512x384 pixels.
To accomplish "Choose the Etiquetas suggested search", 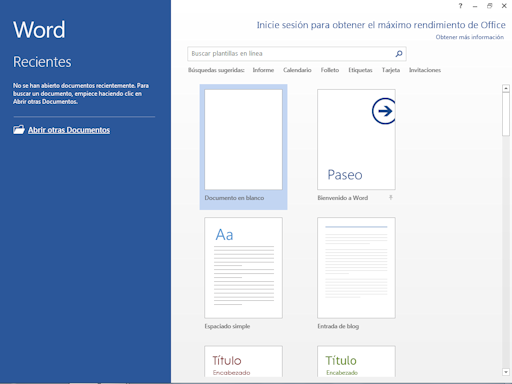I will (360, 70).
